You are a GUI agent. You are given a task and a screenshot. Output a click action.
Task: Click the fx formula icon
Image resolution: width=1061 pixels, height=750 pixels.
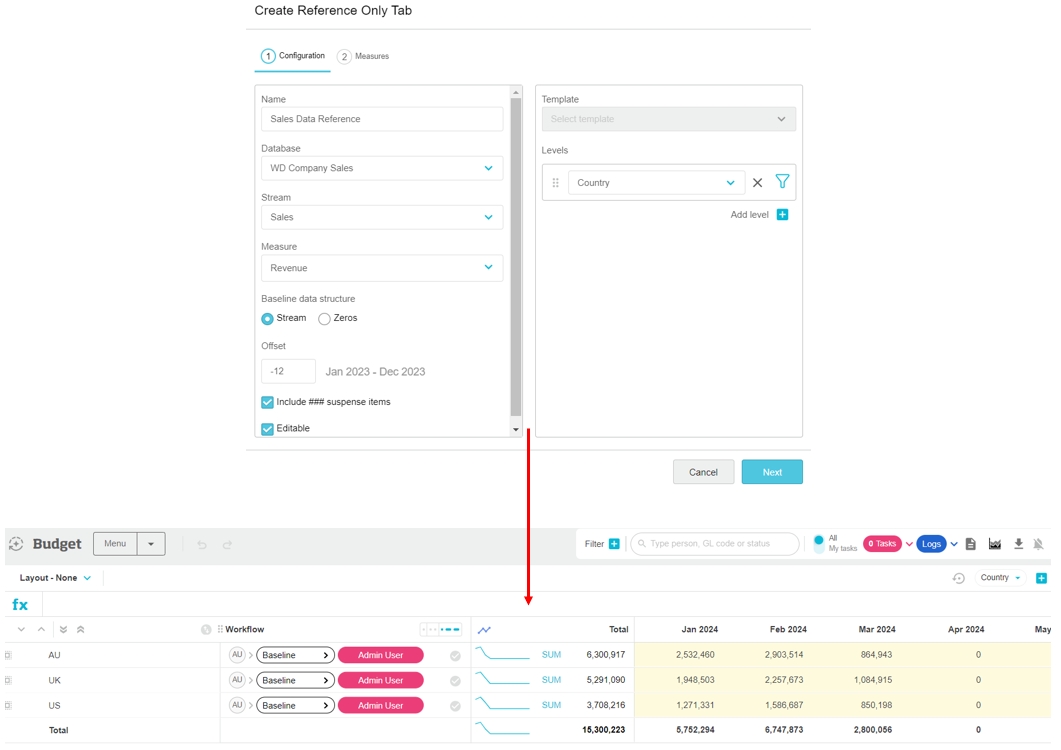click(20, 605)
